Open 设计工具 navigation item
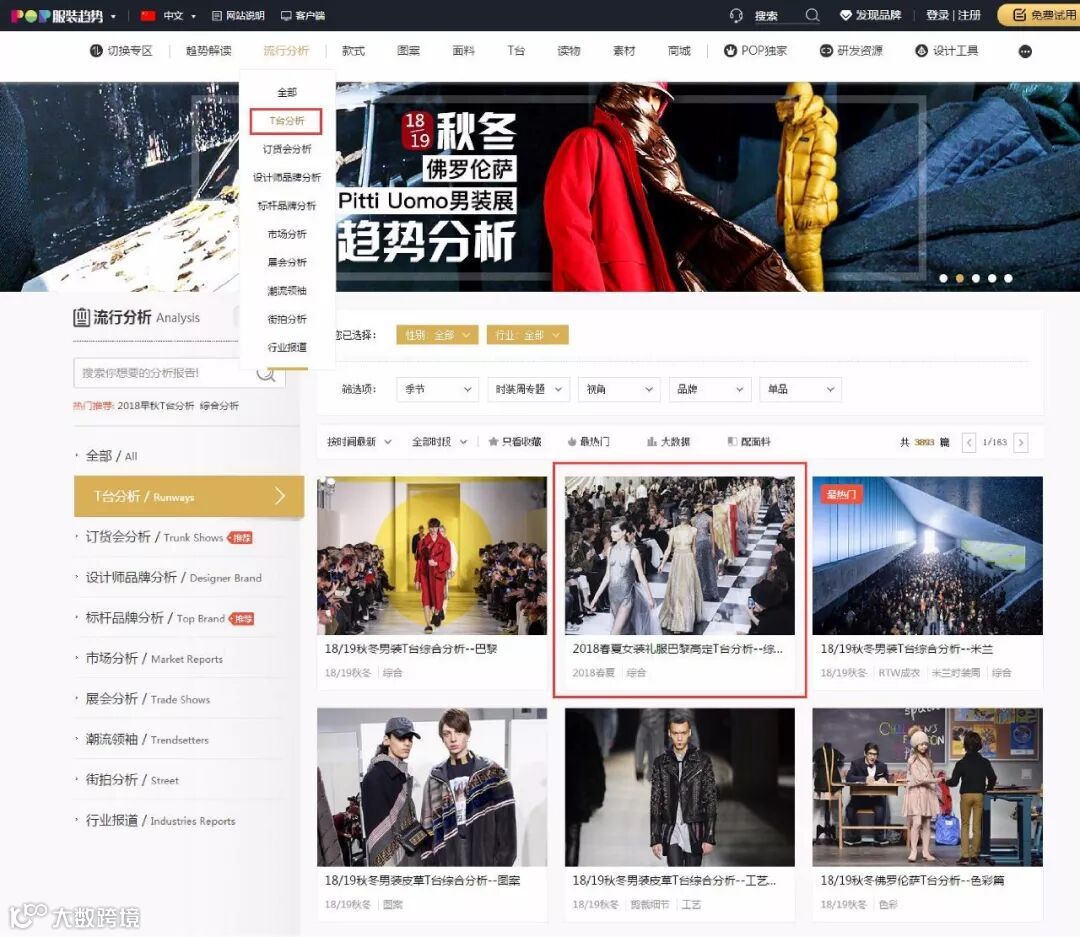Viewport: 1080px width, 937px height. click(x=946, y=51)
